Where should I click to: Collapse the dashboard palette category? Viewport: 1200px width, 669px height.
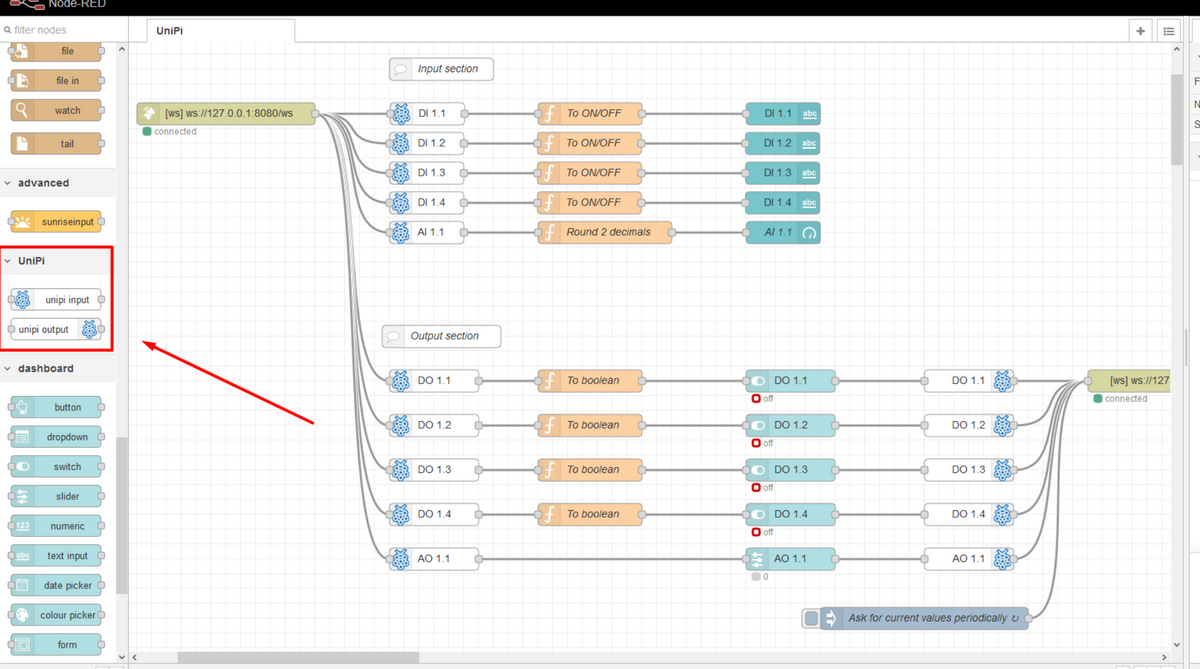tap(57, 369)
